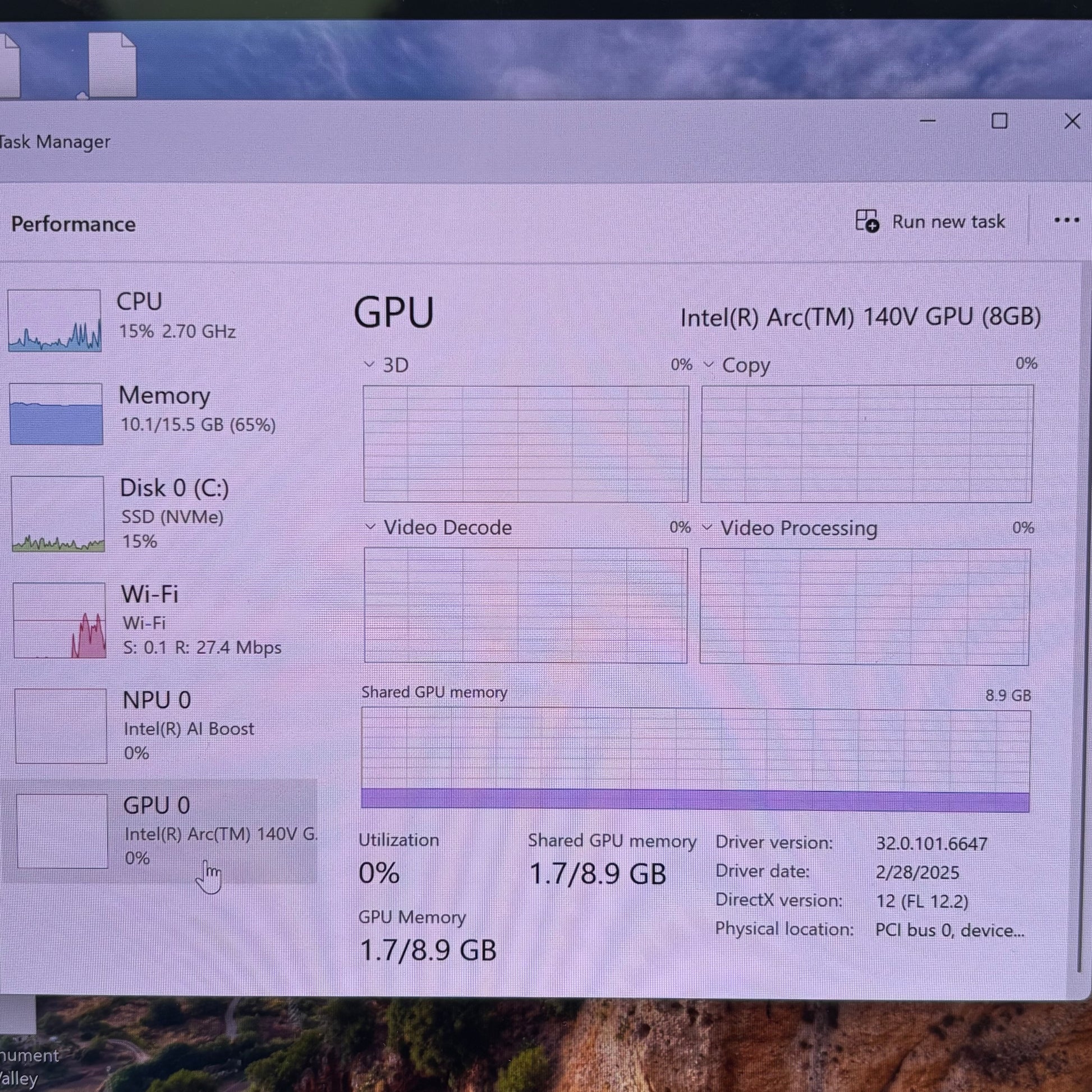The width and height of the screenshot is (1092, 1092).
Task: Open the Video Decode engine dropdown
Action: 370,527
